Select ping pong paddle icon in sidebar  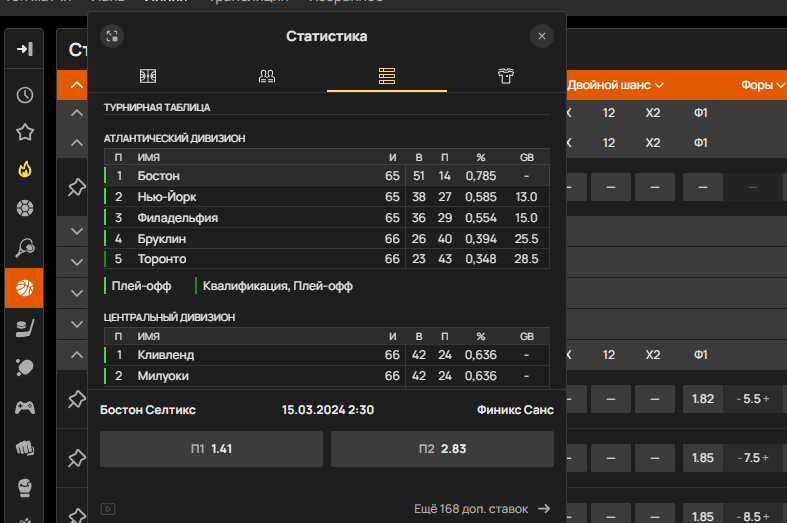point(25,367)
